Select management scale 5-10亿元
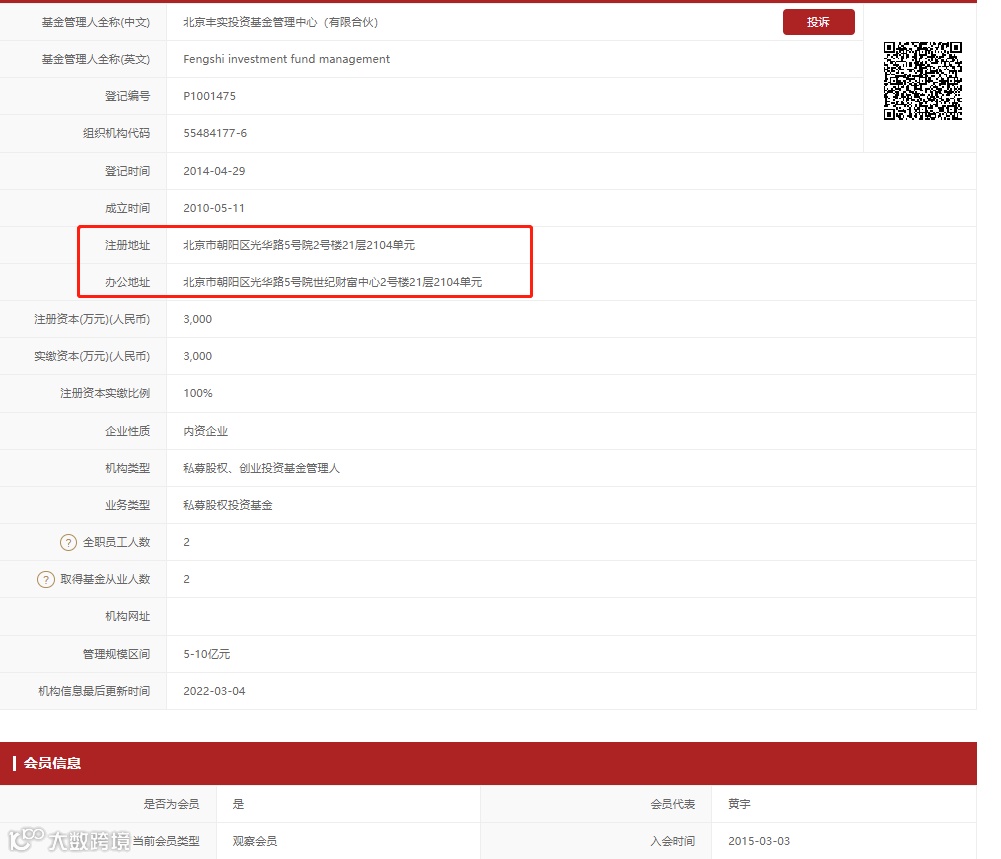The width and height of the screenshot is (1001, 859). tap(206, 654)
